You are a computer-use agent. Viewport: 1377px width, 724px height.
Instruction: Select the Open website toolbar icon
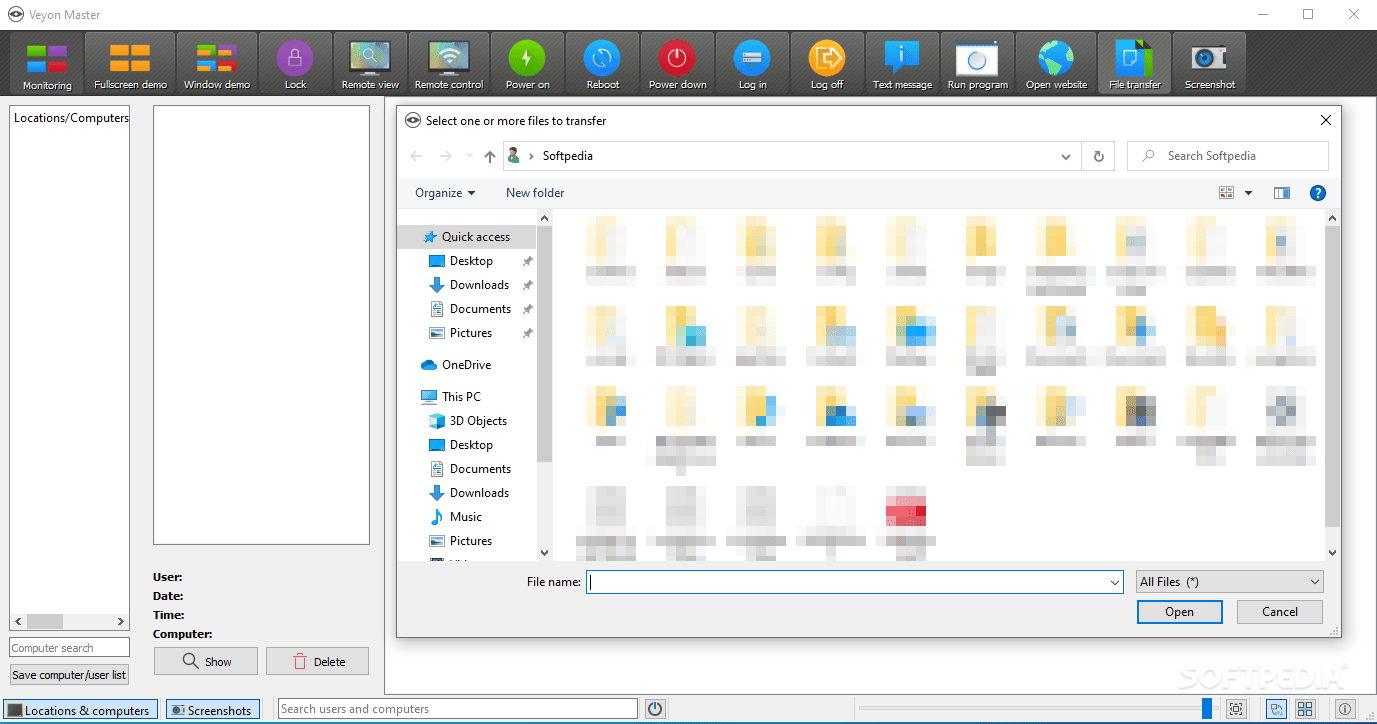pos(1056,63)
